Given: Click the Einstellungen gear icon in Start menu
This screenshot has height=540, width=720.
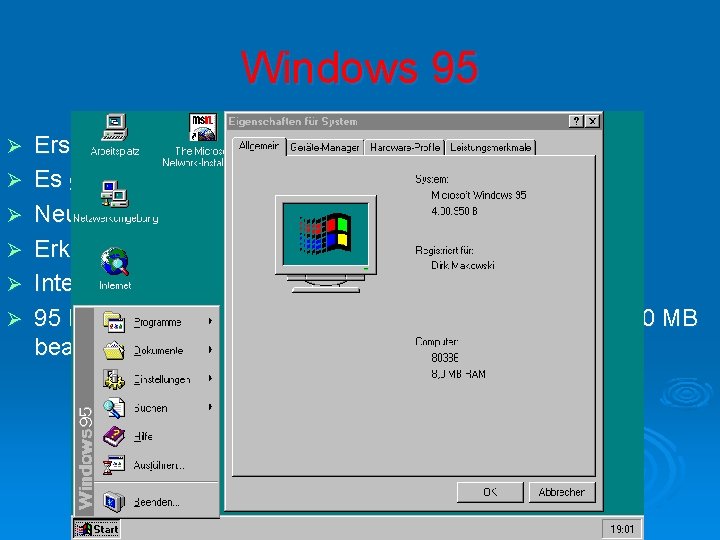Looking at the screenshot, I should click(113, 379).
